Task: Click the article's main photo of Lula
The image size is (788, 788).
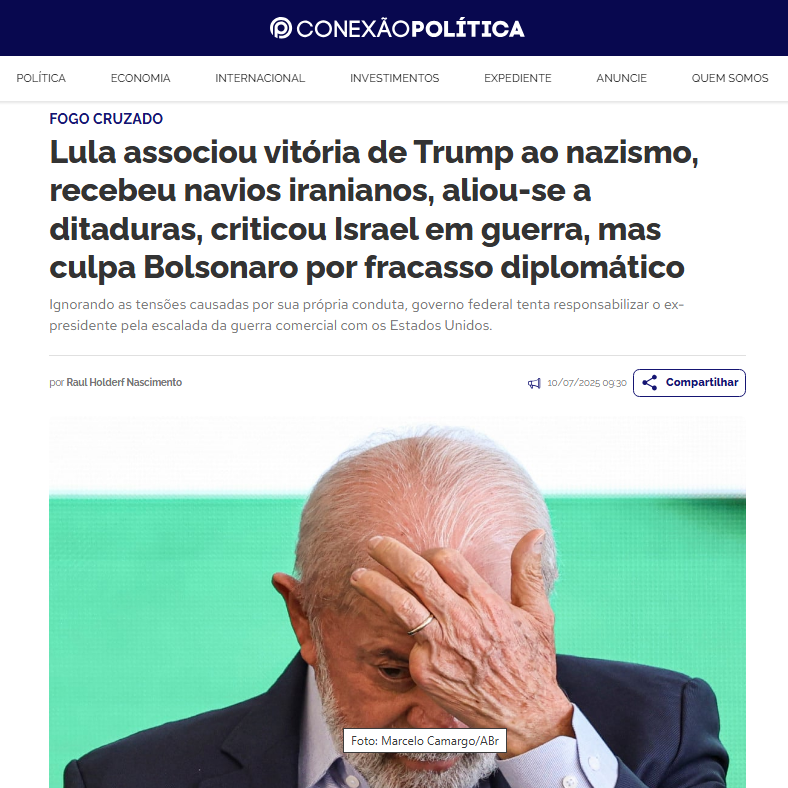Action: [x=397, y=602]
